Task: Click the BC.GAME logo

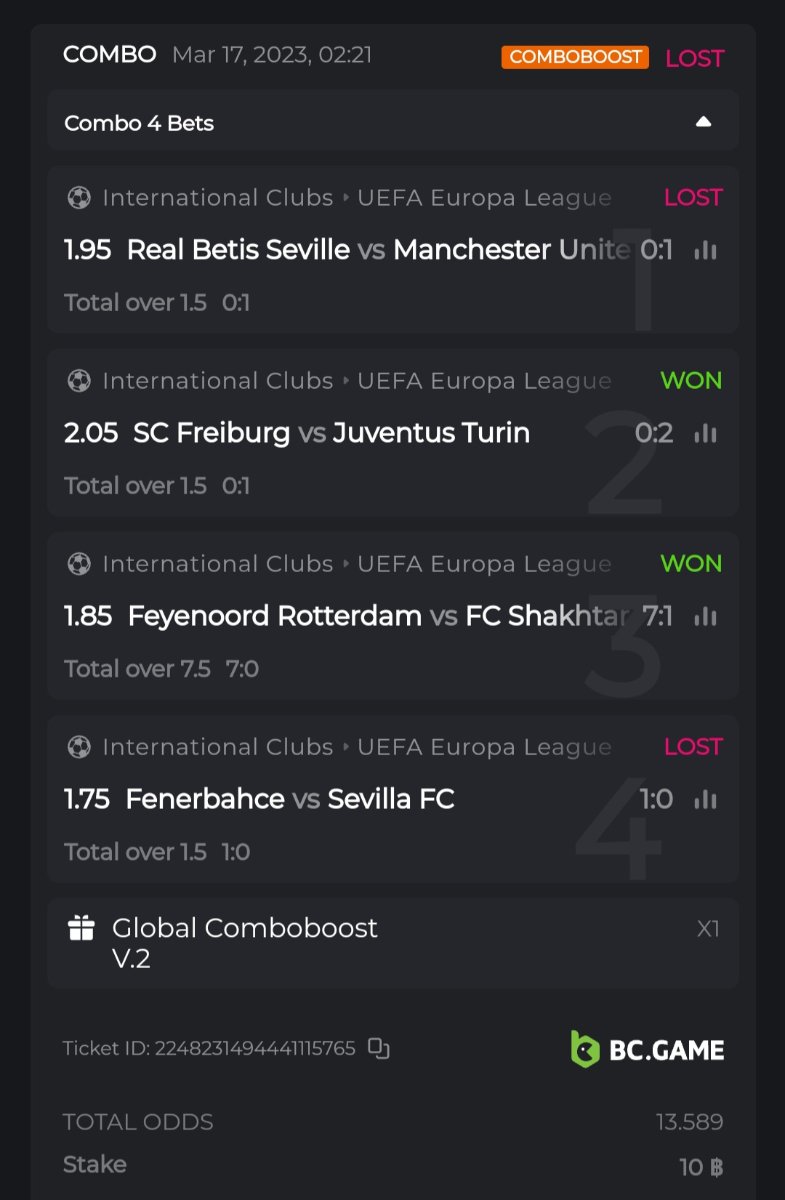Action: pyautogui.click(x=647, y=1048)
